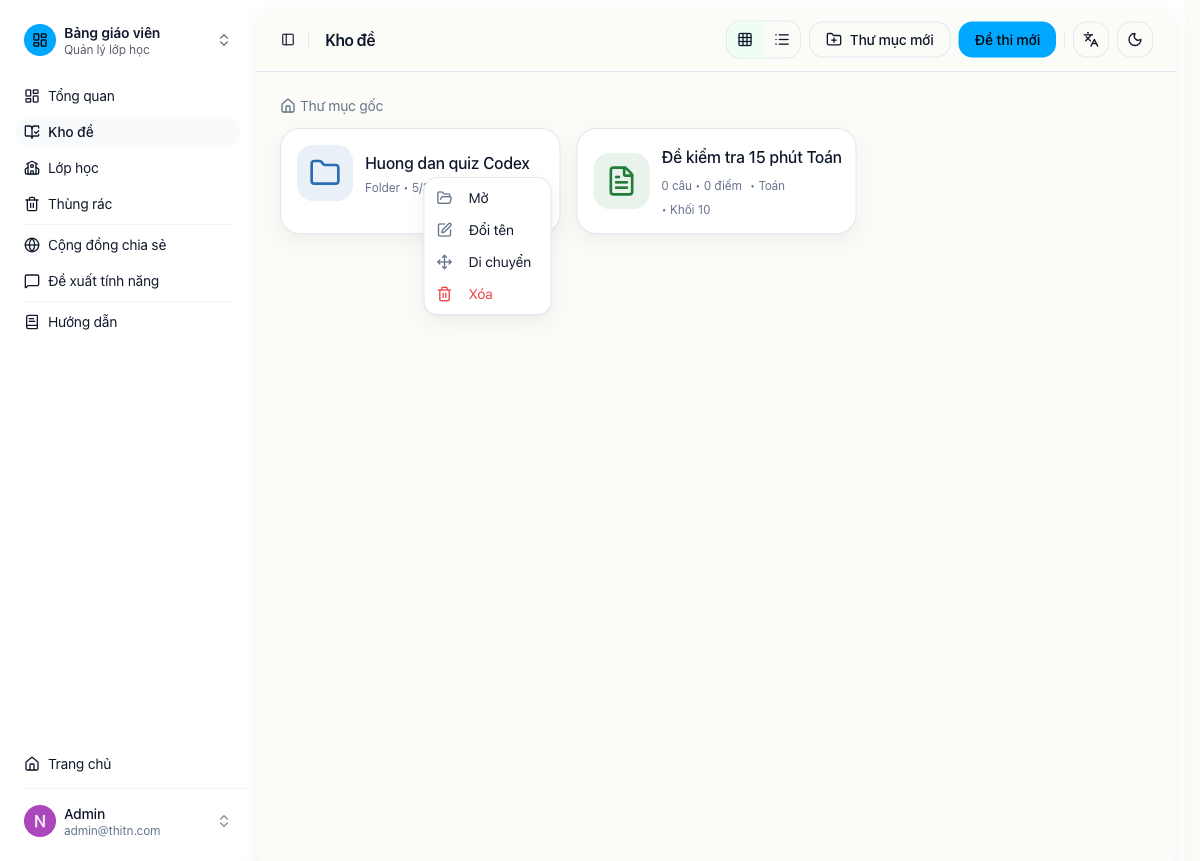Choose Xóa in context menu

point(488,294)
